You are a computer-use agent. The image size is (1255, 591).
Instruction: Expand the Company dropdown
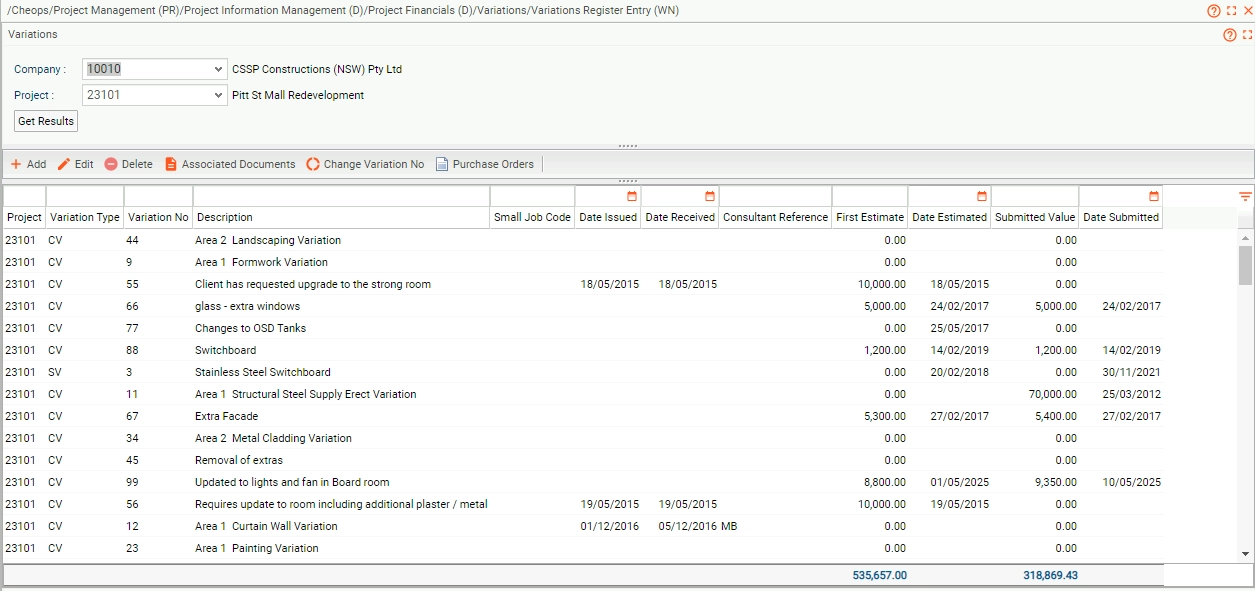click(219, 70)
